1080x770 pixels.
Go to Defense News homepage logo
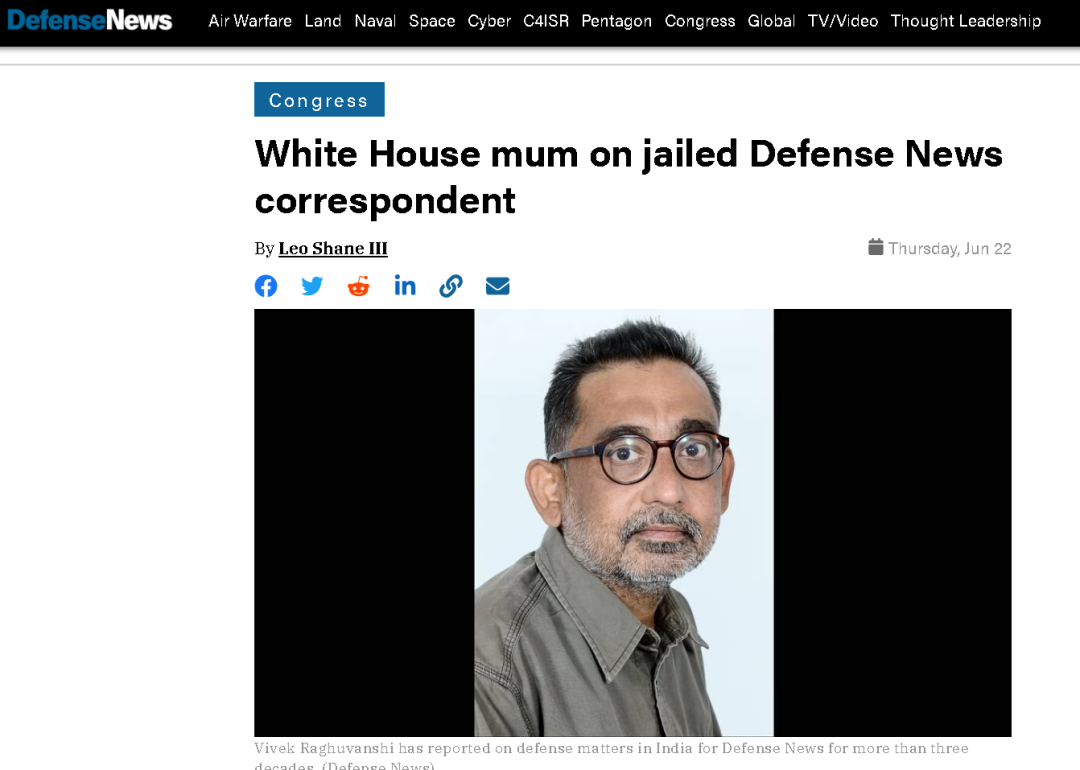click(x=90, y=21)
